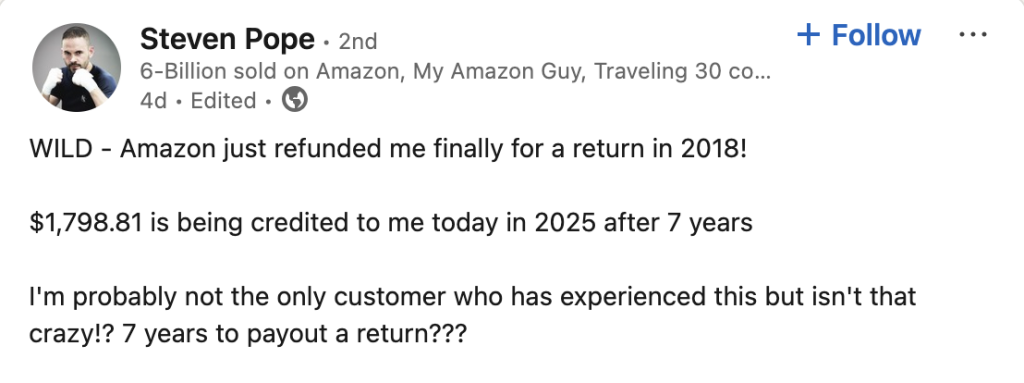Click the 'Edited' label
Viewport: 1024px width, 383px height.
click(x=223, y=101)
